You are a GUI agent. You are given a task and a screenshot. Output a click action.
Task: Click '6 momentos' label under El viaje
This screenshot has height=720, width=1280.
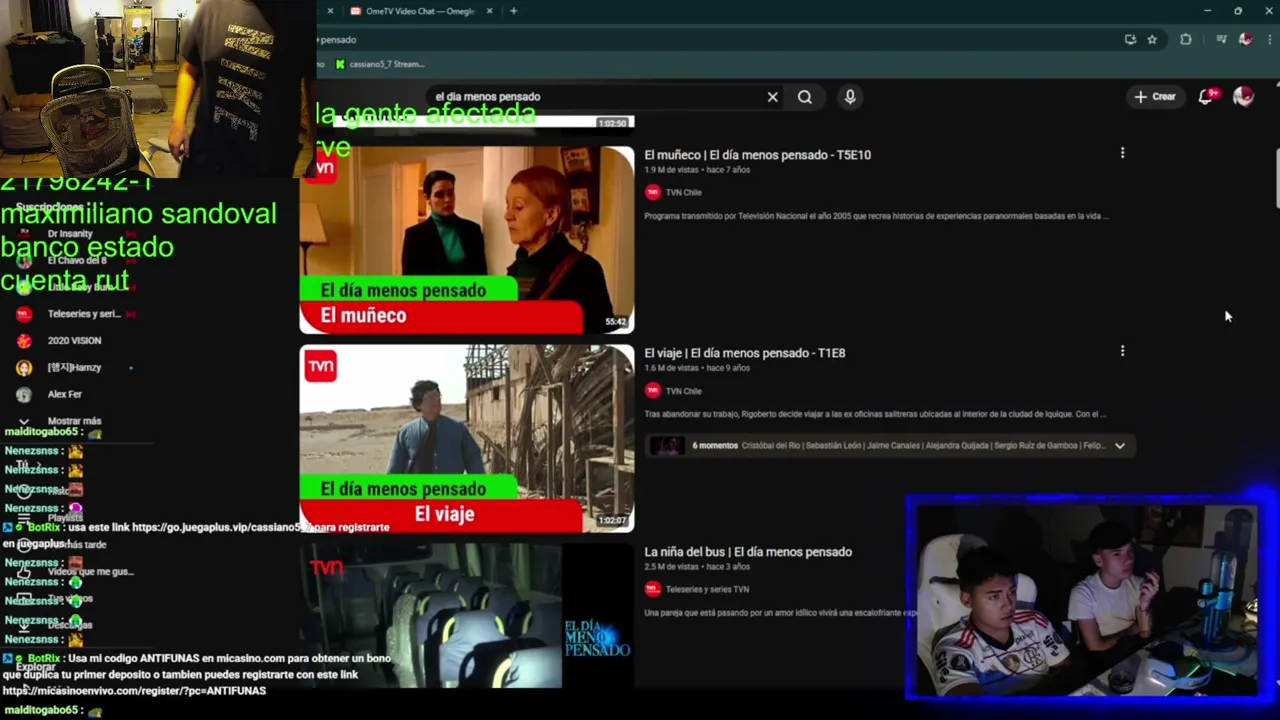click(x=715, y=446)
